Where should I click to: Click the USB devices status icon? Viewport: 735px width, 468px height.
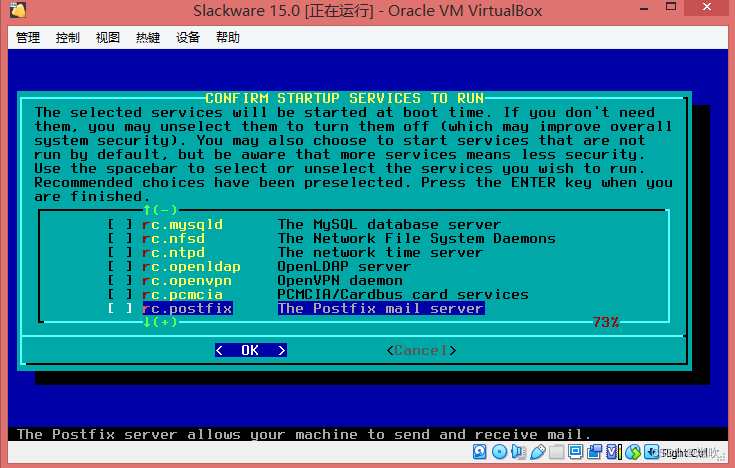(x=538, y=452)
